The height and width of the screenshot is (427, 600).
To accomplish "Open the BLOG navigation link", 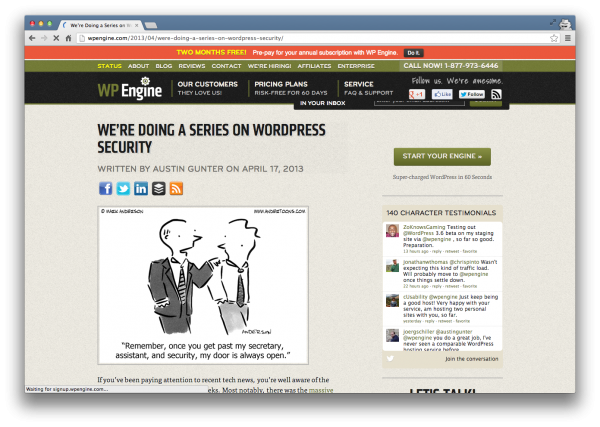I will coord(164,66).
